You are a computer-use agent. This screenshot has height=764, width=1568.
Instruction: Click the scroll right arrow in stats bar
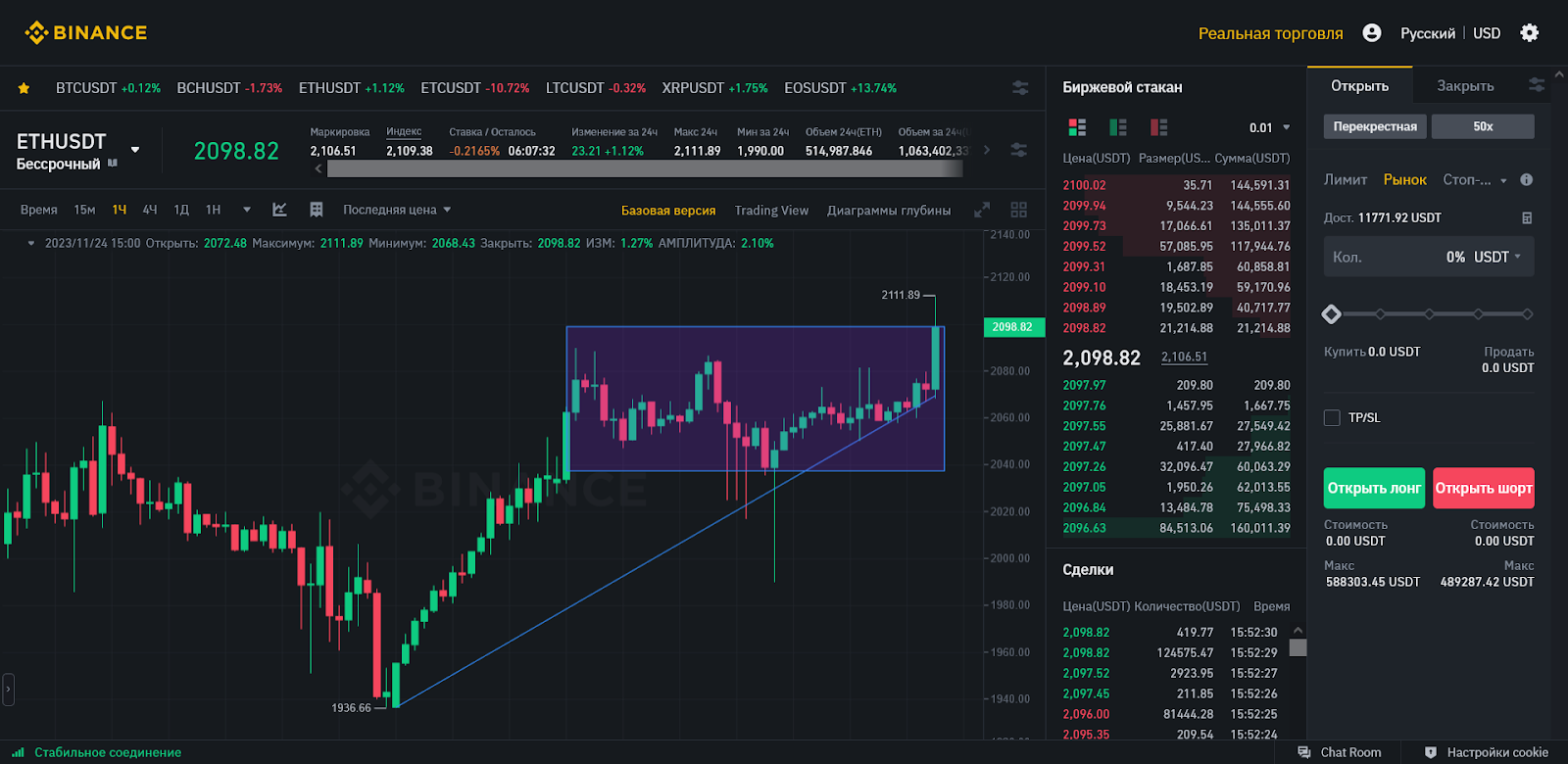click(x=987, y=150)
